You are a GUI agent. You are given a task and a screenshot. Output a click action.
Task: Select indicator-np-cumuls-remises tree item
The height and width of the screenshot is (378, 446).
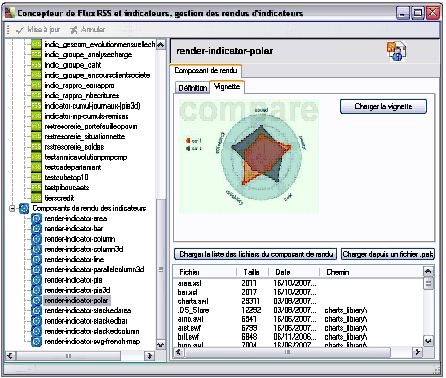pyautogui.click(x=86, y=116)
